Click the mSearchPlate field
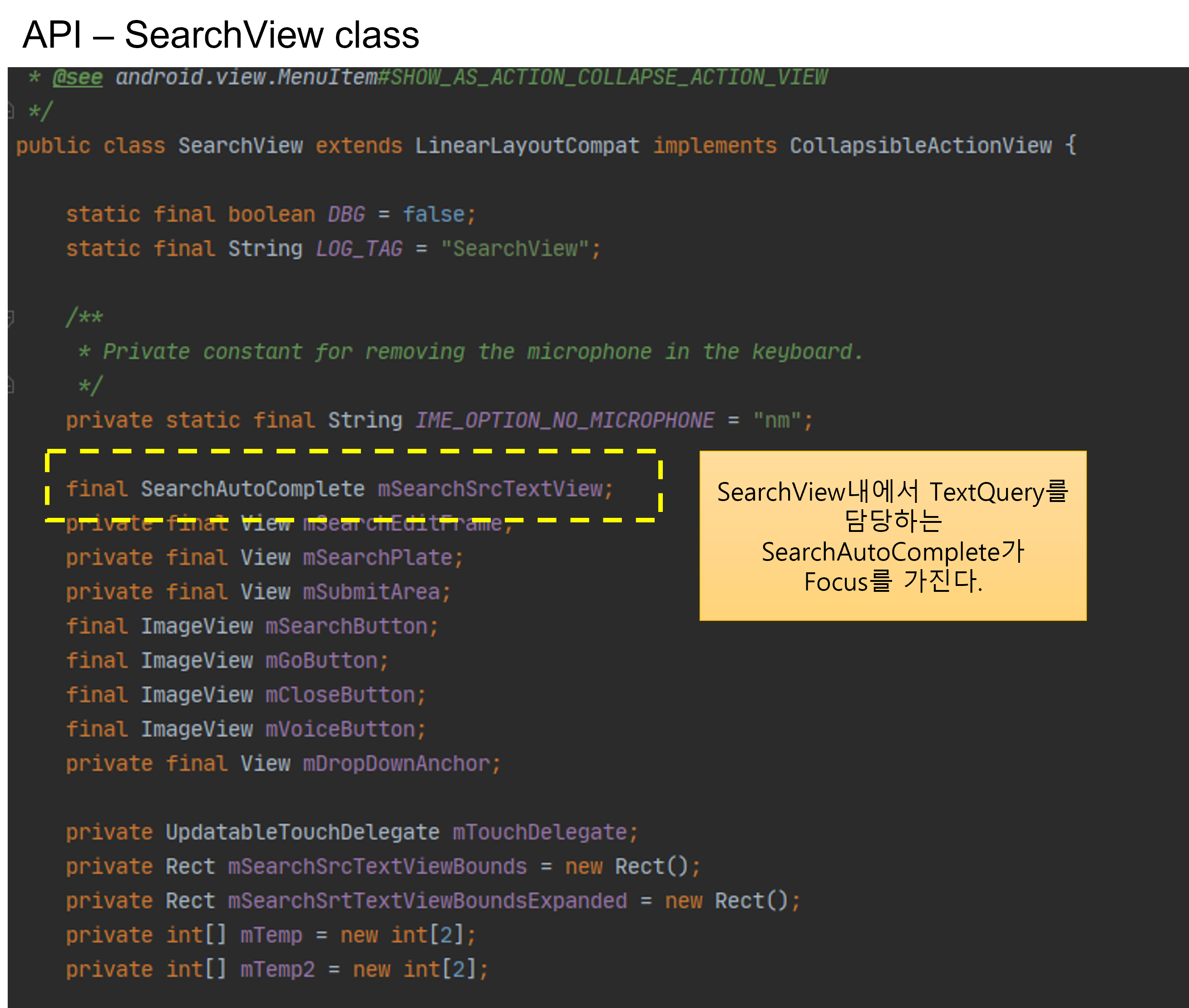 click(x=378, y=558)
